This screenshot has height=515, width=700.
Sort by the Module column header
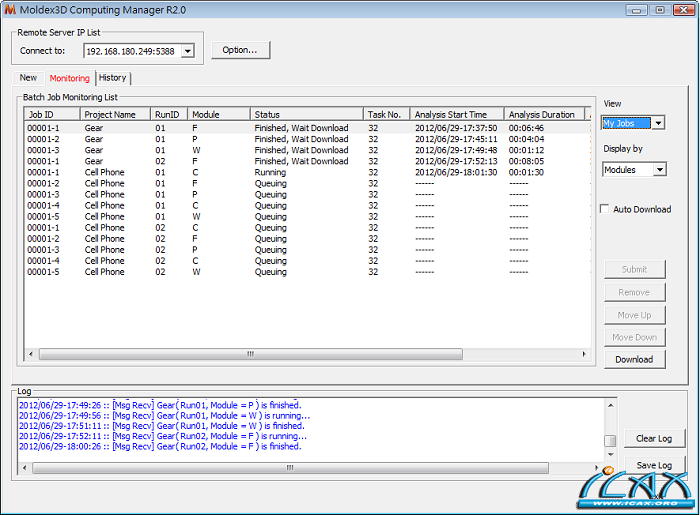pyautogui.click(x=219, y=114)
